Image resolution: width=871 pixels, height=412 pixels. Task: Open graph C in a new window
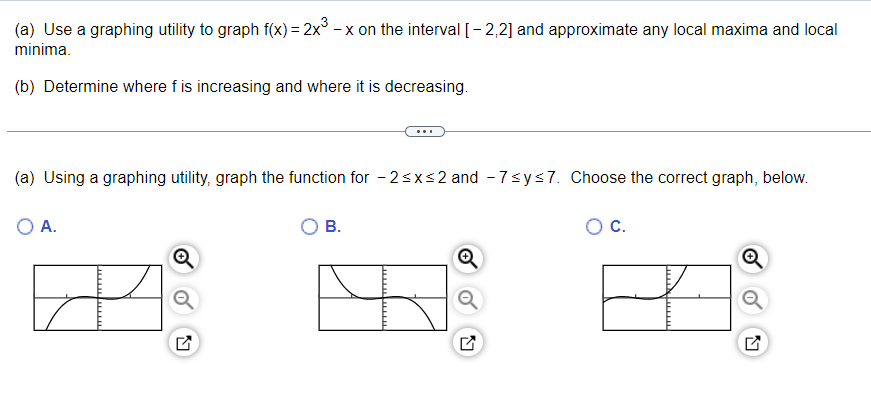pos(753,343)
